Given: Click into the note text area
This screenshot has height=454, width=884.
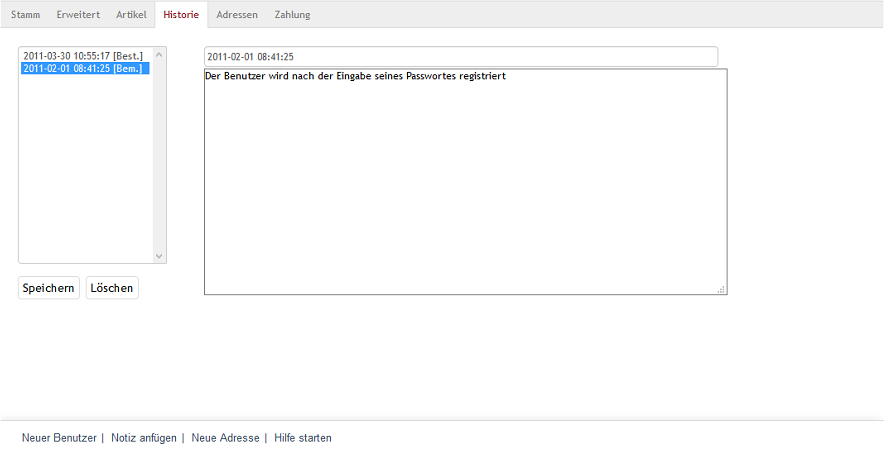Looking at the screenshot, I should [466, 182].
